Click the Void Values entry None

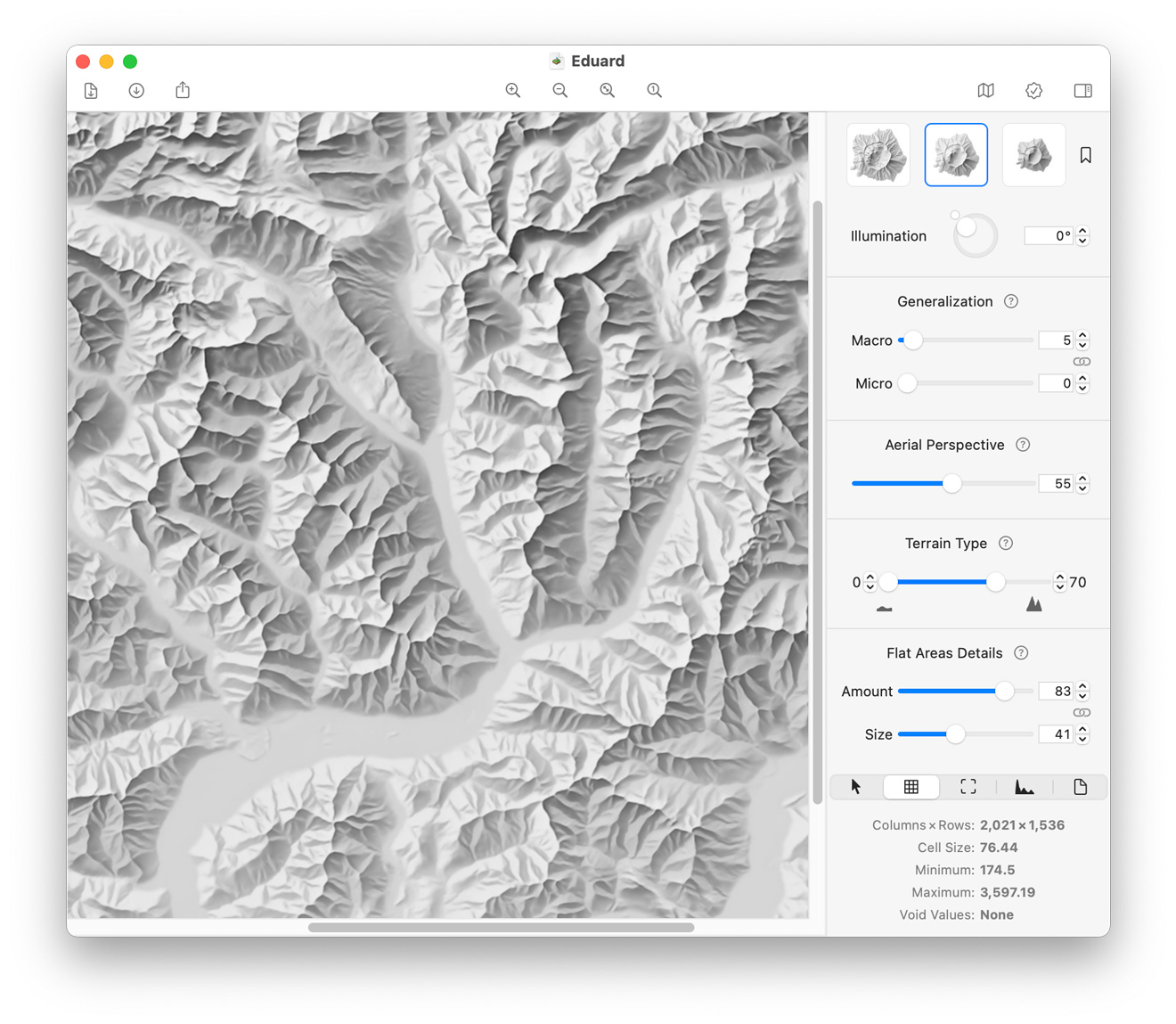pyautogui.click(x=996, y=914)
